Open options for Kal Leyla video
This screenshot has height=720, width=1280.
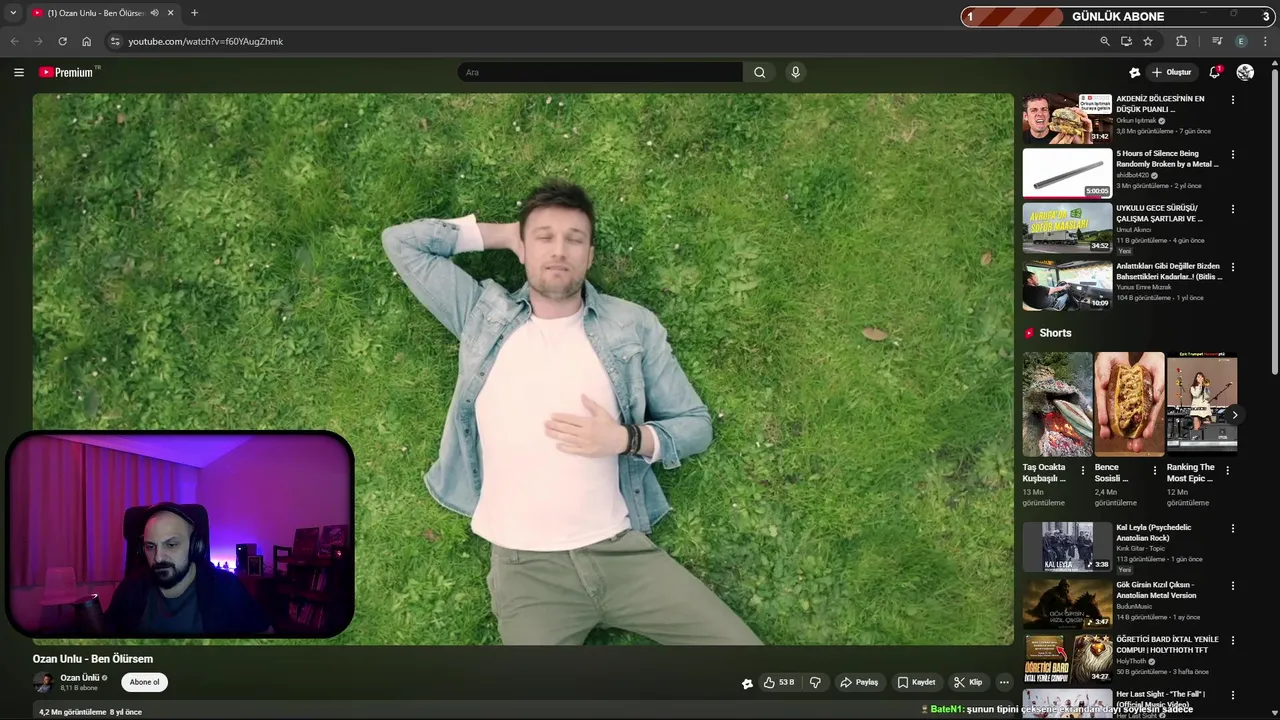1232,528
